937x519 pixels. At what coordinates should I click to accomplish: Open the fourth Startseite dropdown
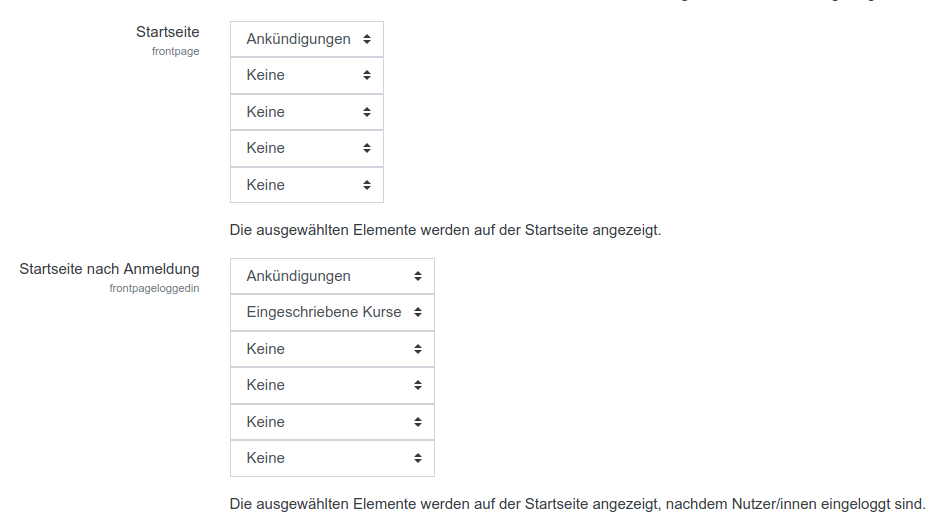306,148
